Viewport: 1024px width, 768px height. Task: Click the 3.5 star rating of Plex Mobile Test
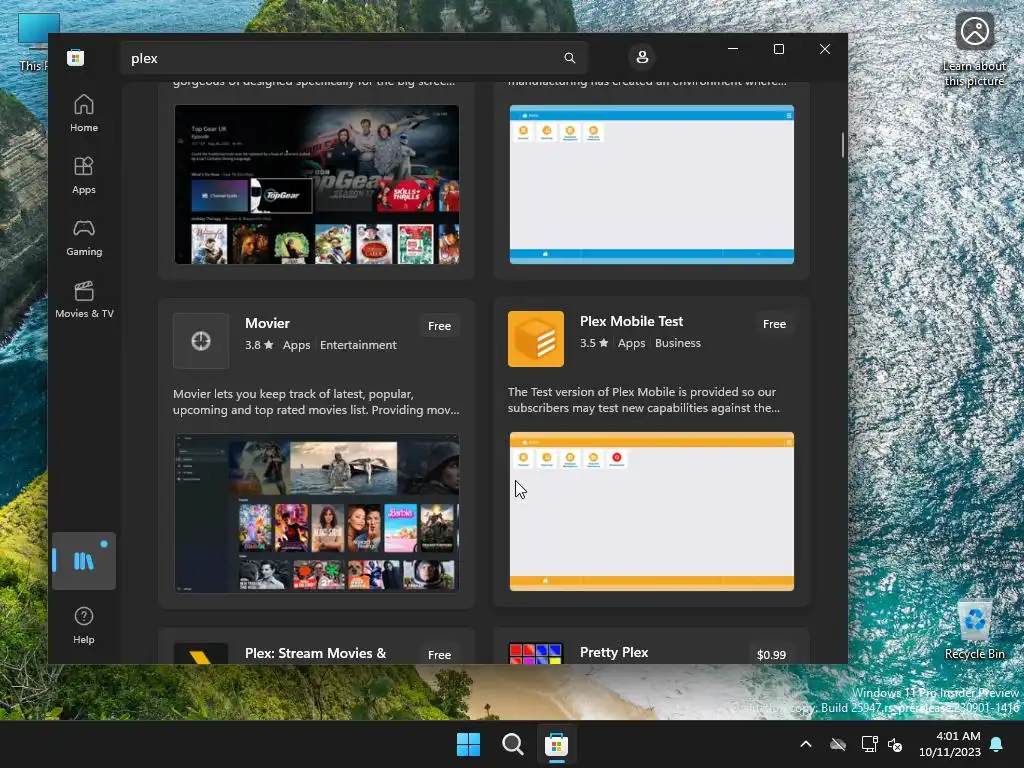coord(594,343)
